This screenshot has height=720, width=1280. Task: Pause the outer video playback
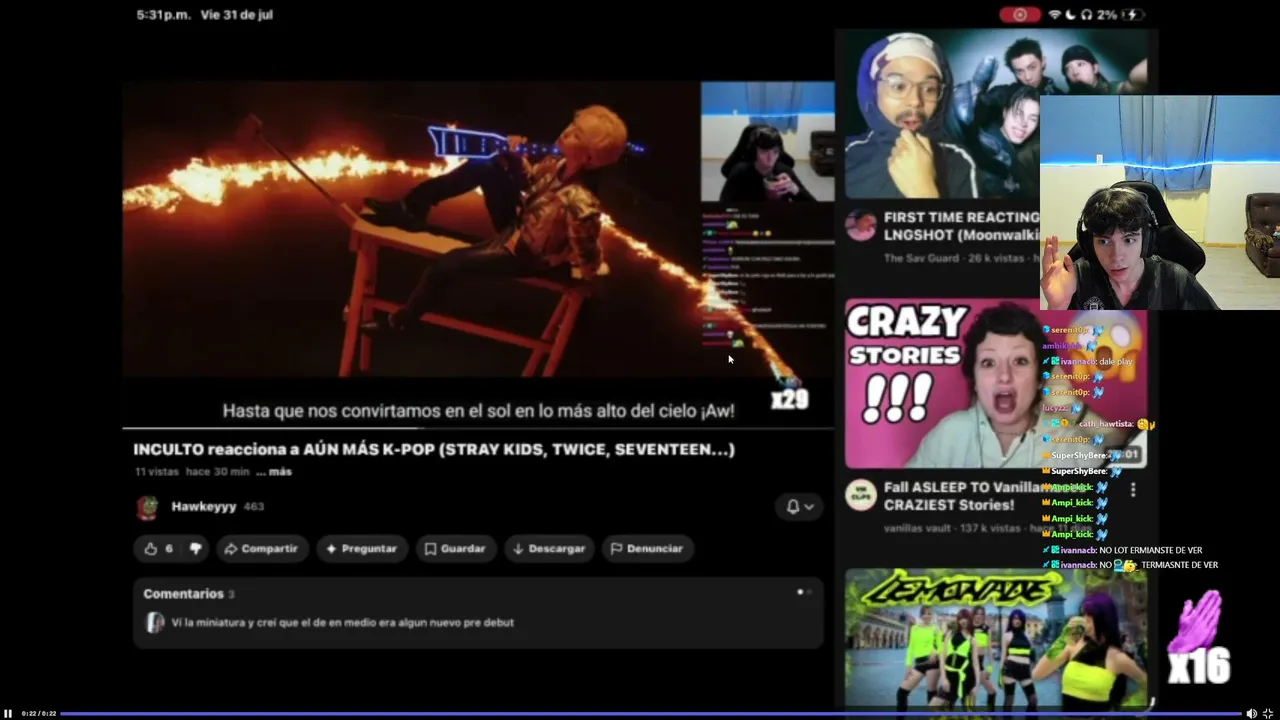[8, 713]
